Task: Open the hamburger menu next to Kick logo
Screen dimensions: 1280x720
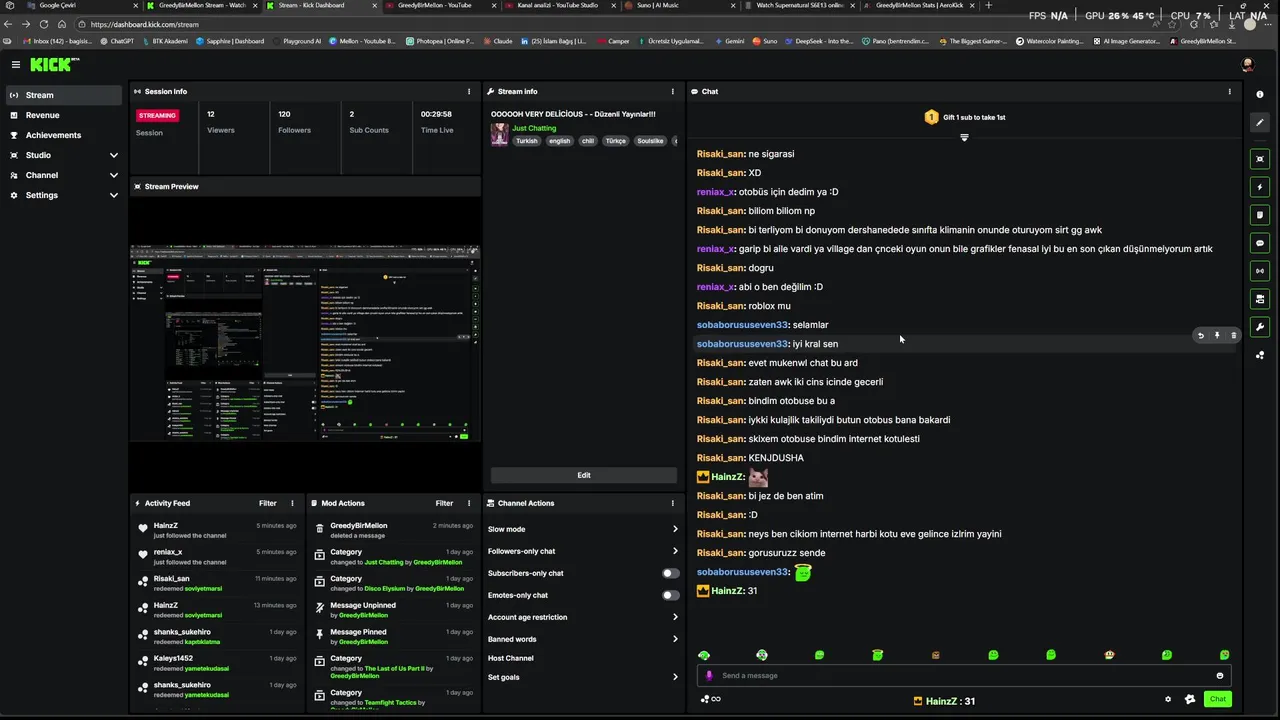Action: tap(16, 64)
